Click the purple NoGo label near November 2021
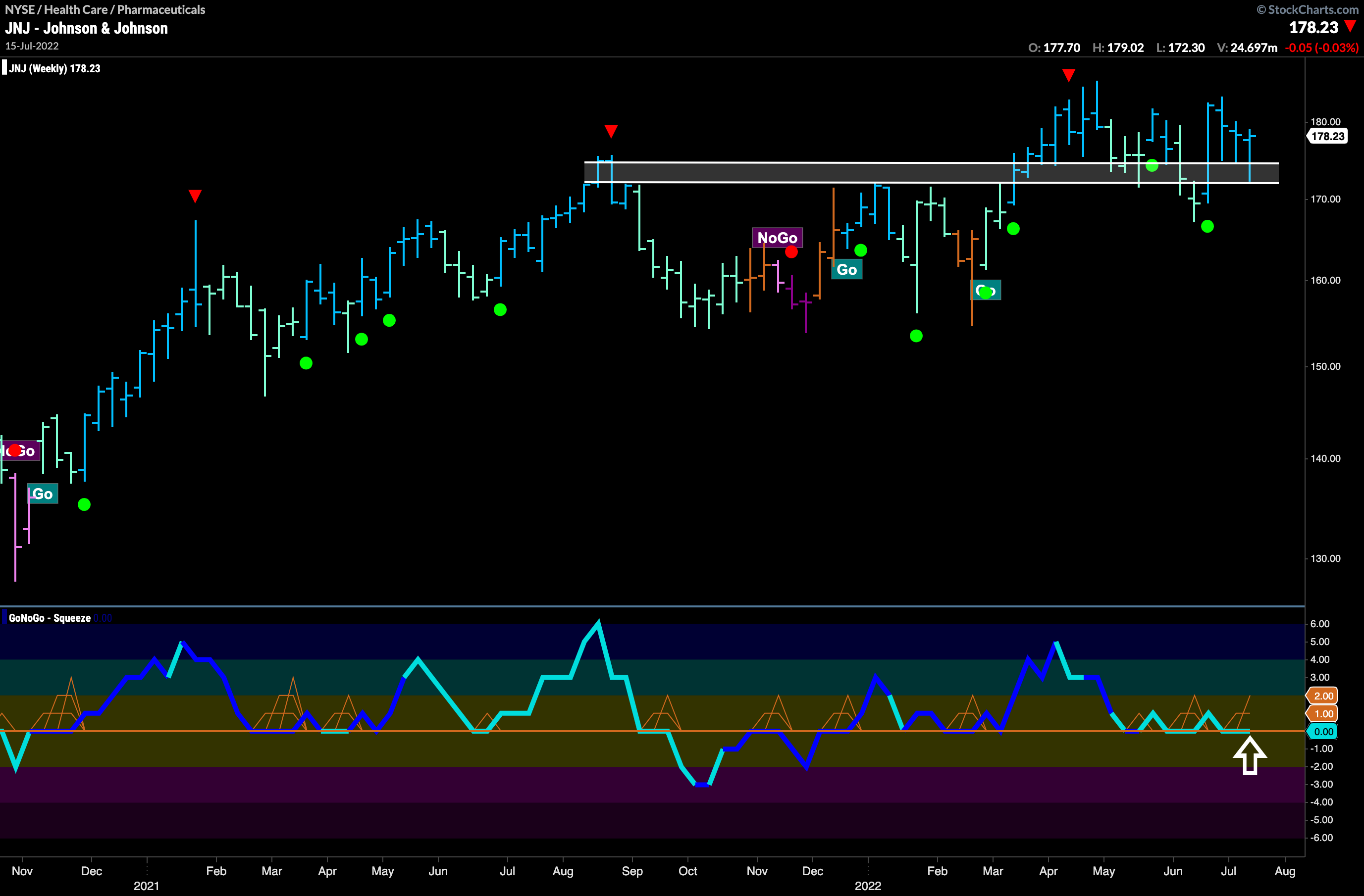The width and height of the screenshot is (1364, 896). point(777,238)
